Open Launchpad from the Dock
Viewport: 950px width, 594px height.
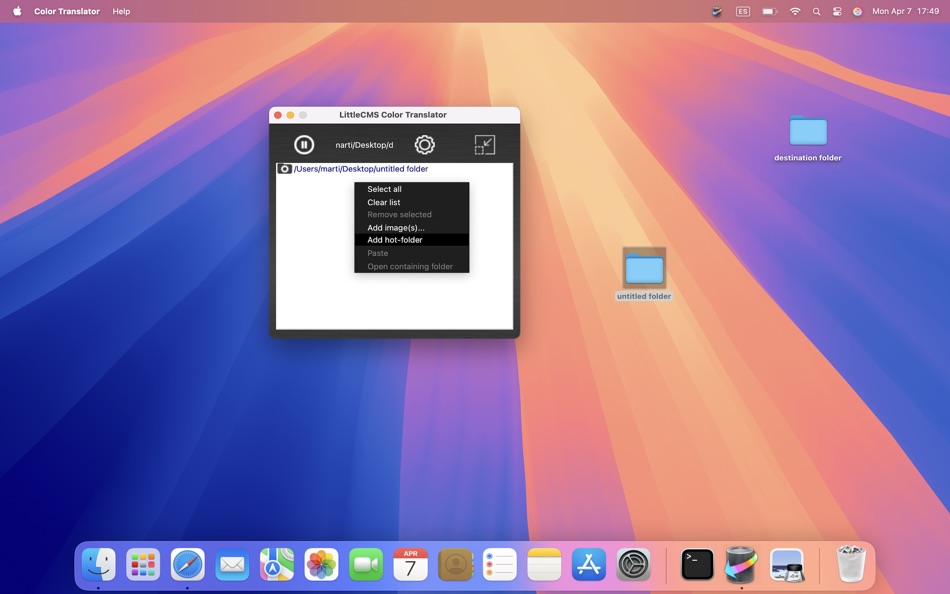[x=143, y=564]
